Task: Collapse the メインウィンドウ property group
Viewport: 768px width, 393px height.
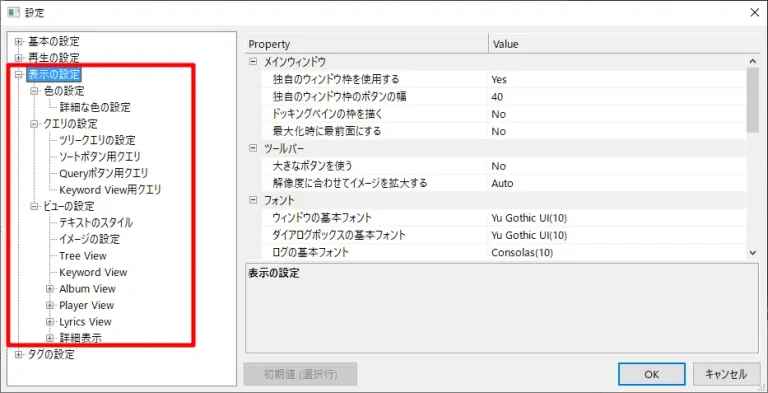Action: [253, 62]
